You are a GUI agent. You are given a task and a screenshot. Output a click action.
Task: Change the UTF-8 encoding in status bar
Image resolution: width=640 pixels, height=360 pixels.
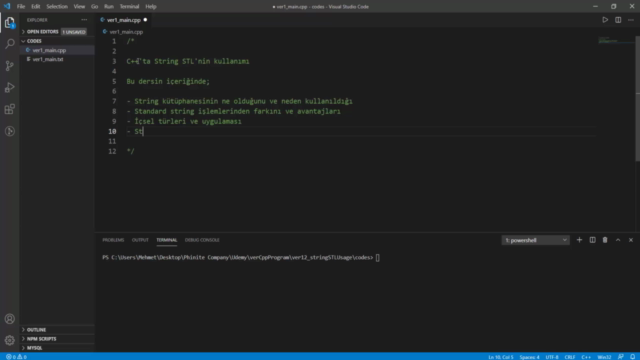[552, 357]
